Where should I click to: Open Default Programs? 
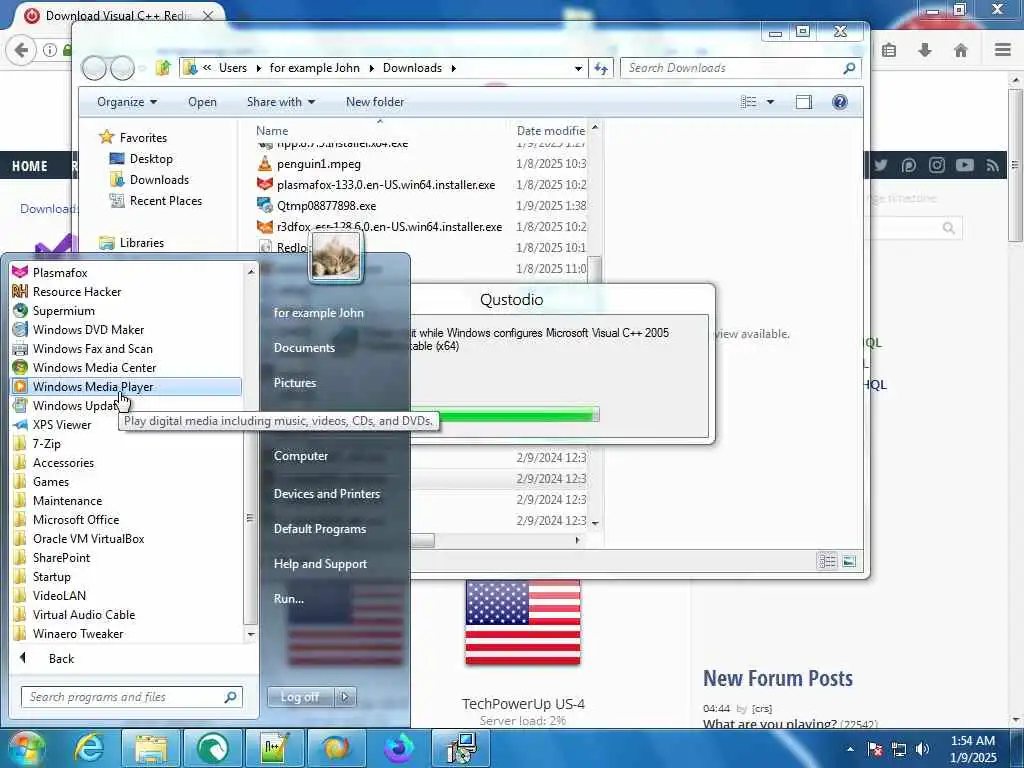320,529
